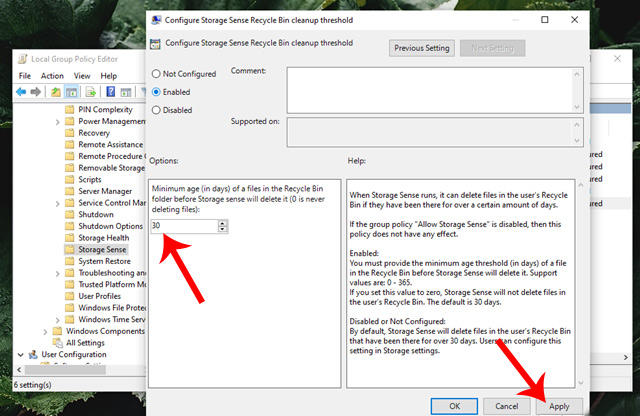The image size is (640, 416).
Task: Select the Server Manager tree item
Action: point(105,191)
